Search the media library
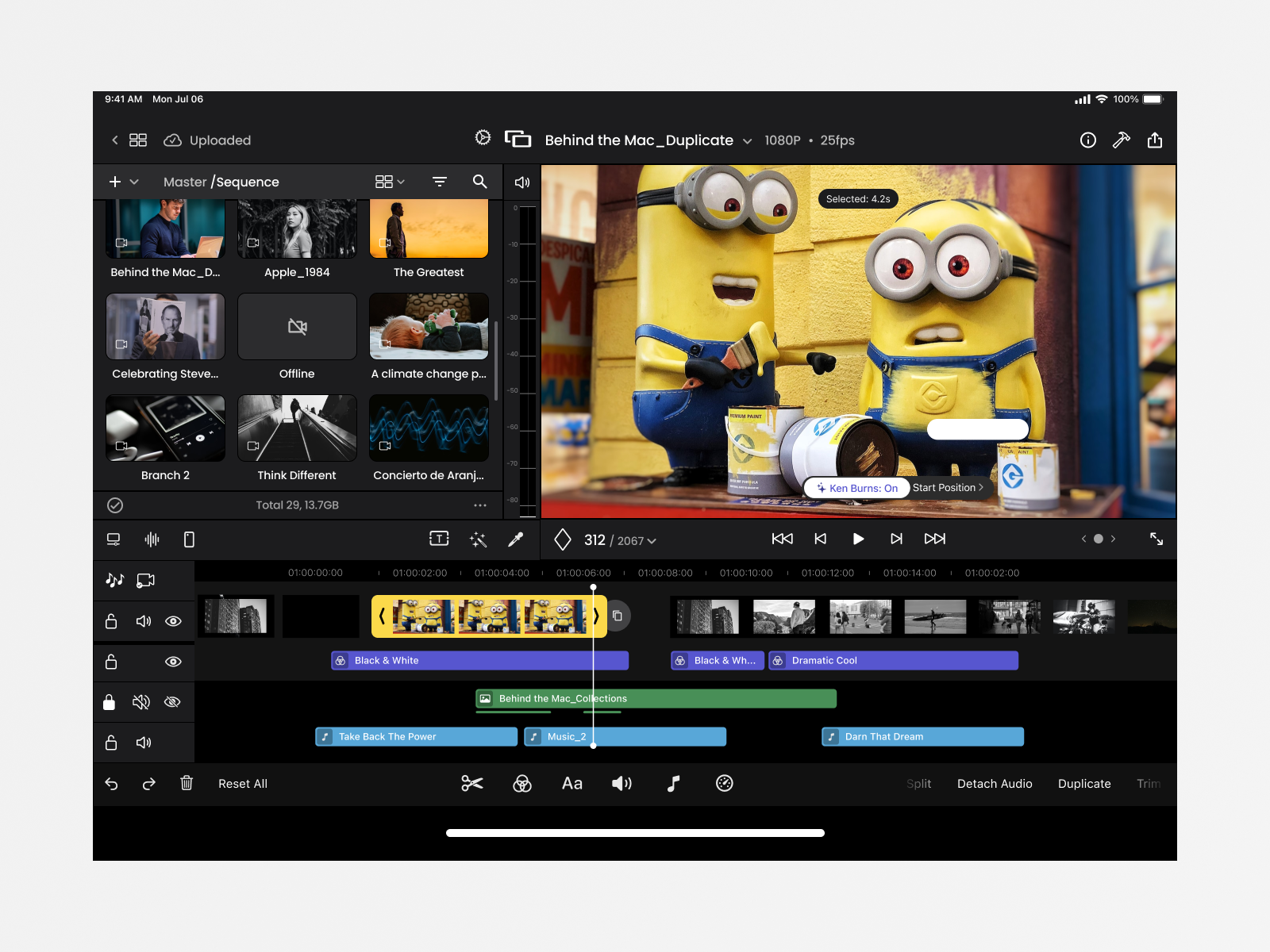 pyautogui.click(x=479, y=182)
